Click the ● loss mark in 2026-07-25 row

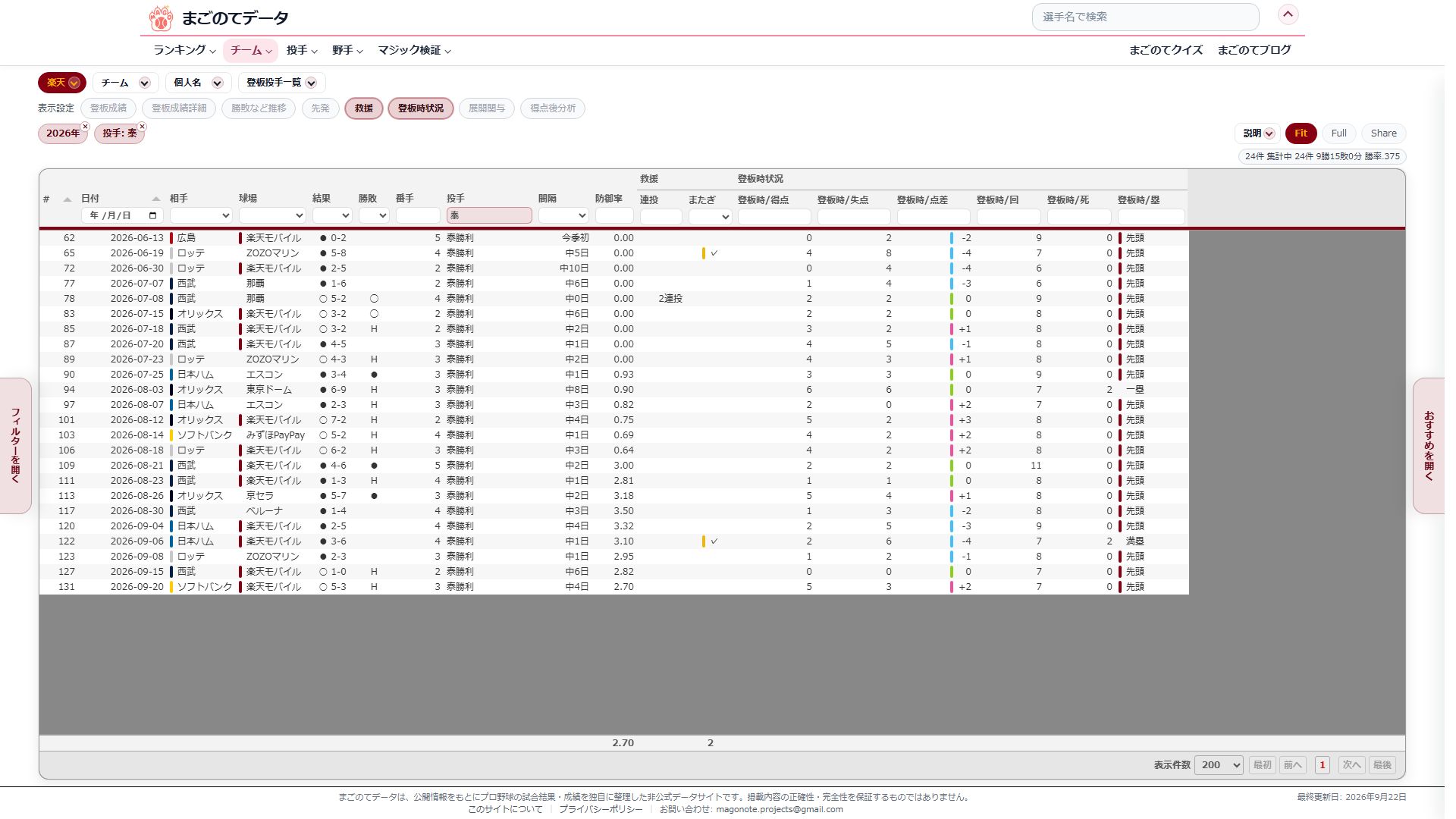(x=374, y=375)
